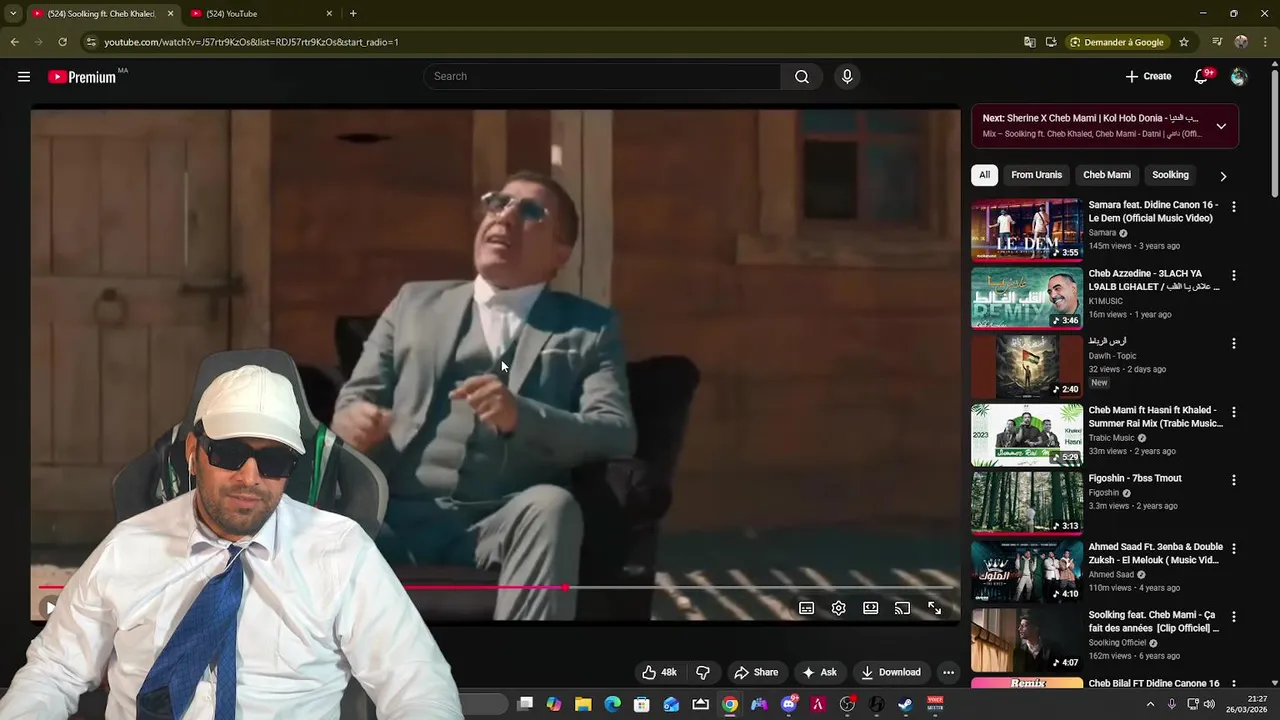Cast video with Play on TV icon
1280x720 pixels.
pos(902,608)
